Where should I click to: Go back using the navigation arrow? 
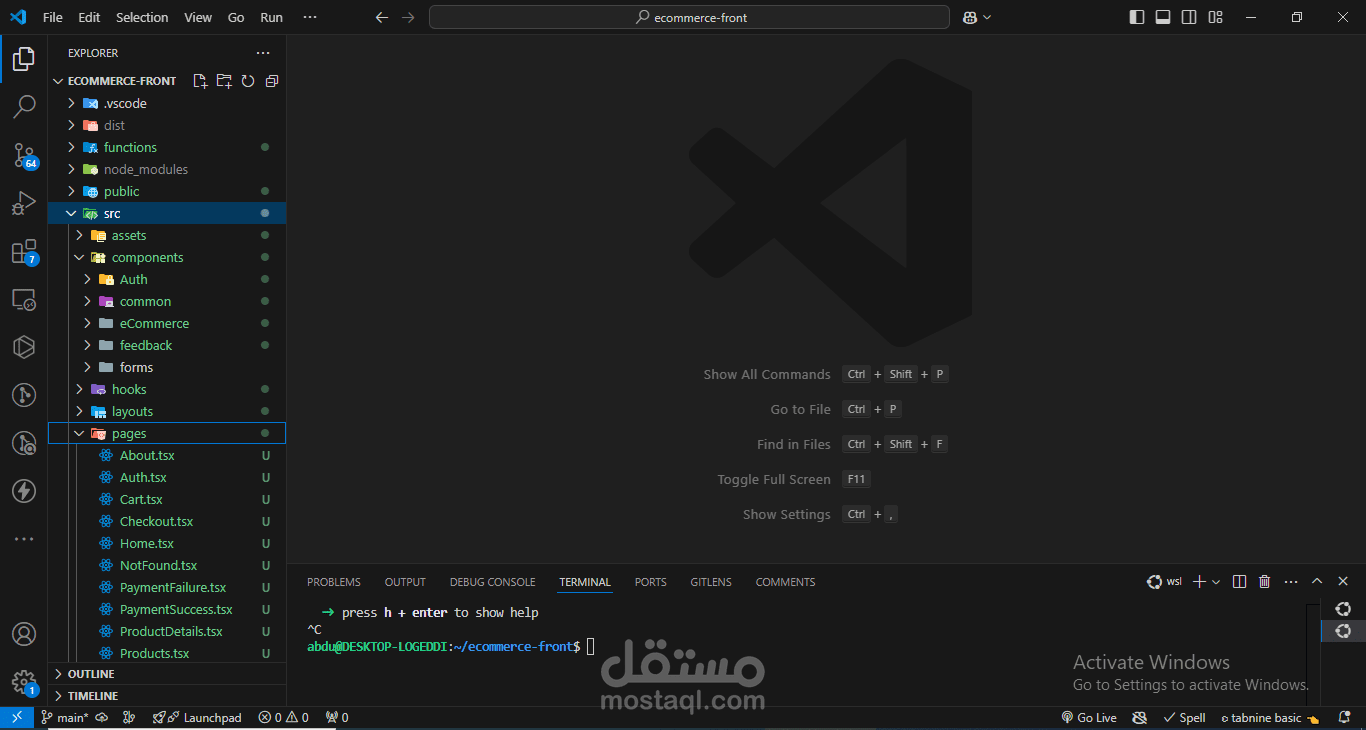381,17
